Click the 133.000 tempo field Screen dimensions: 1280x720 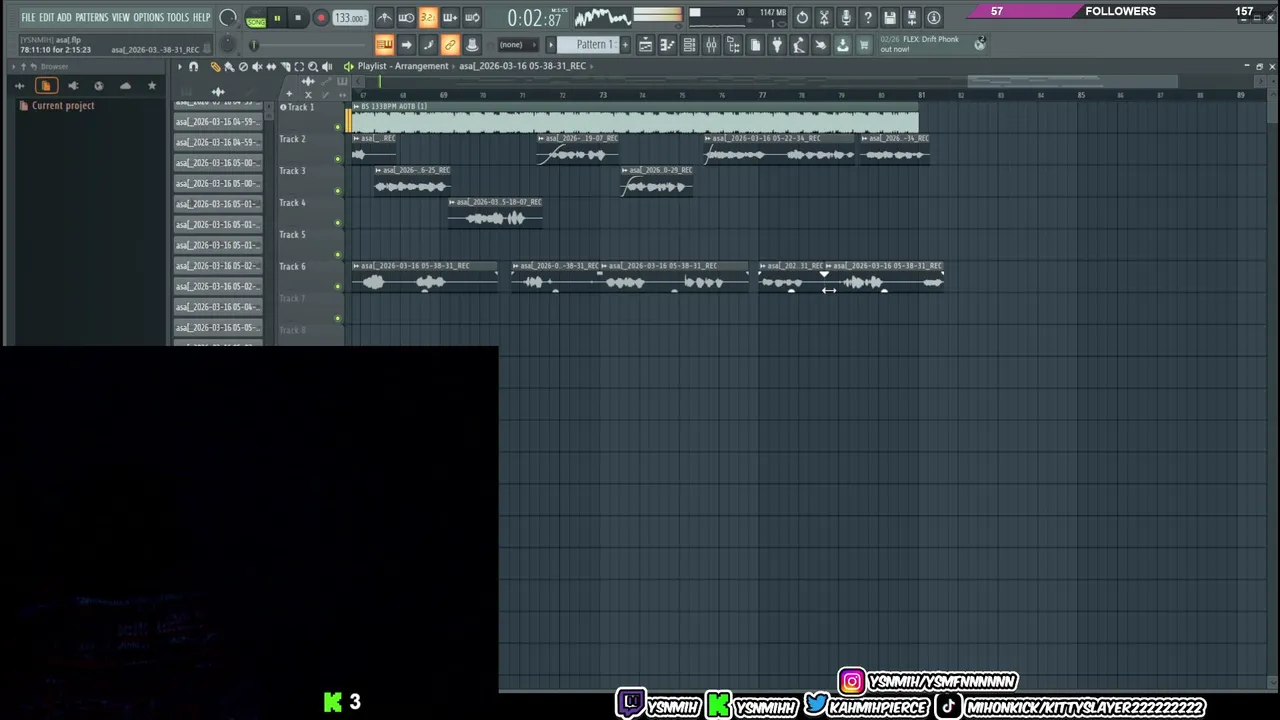349,18
